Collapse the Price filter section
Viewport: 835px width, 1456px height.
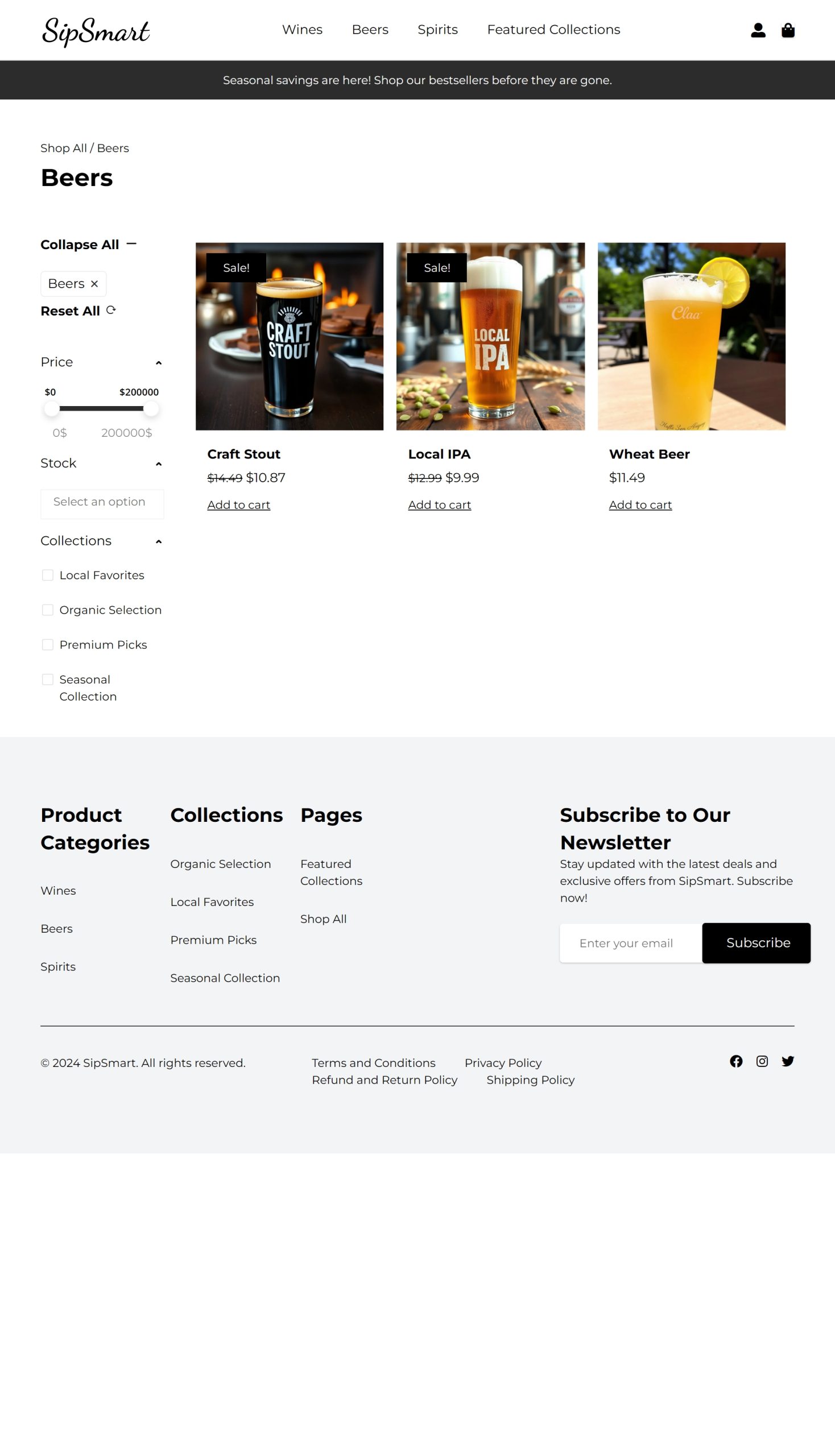[158, 362]
